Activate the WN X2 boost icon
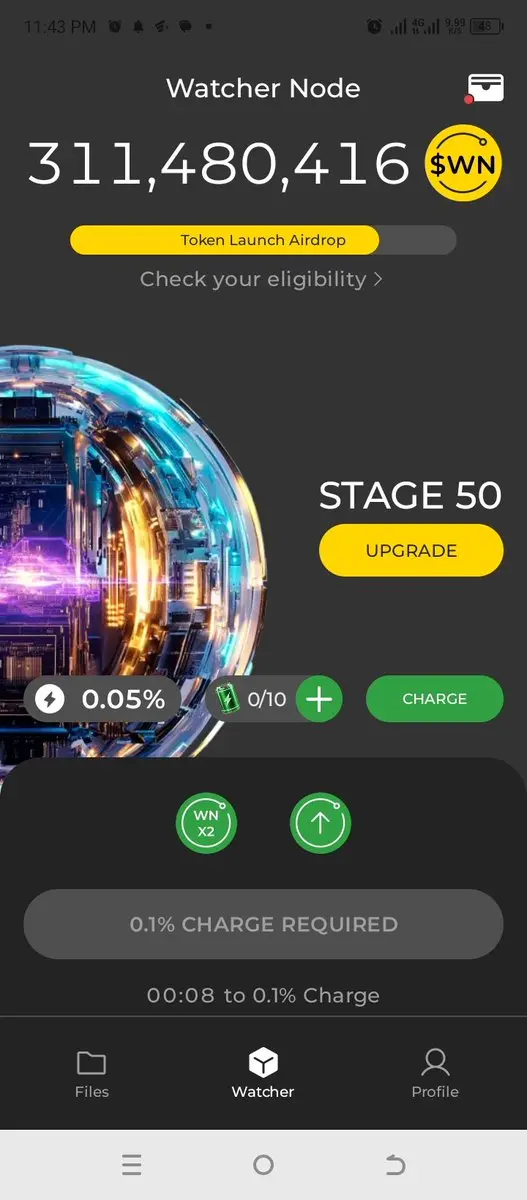Viewport: 527px width, 1200px height. click(x=206, y=823)
